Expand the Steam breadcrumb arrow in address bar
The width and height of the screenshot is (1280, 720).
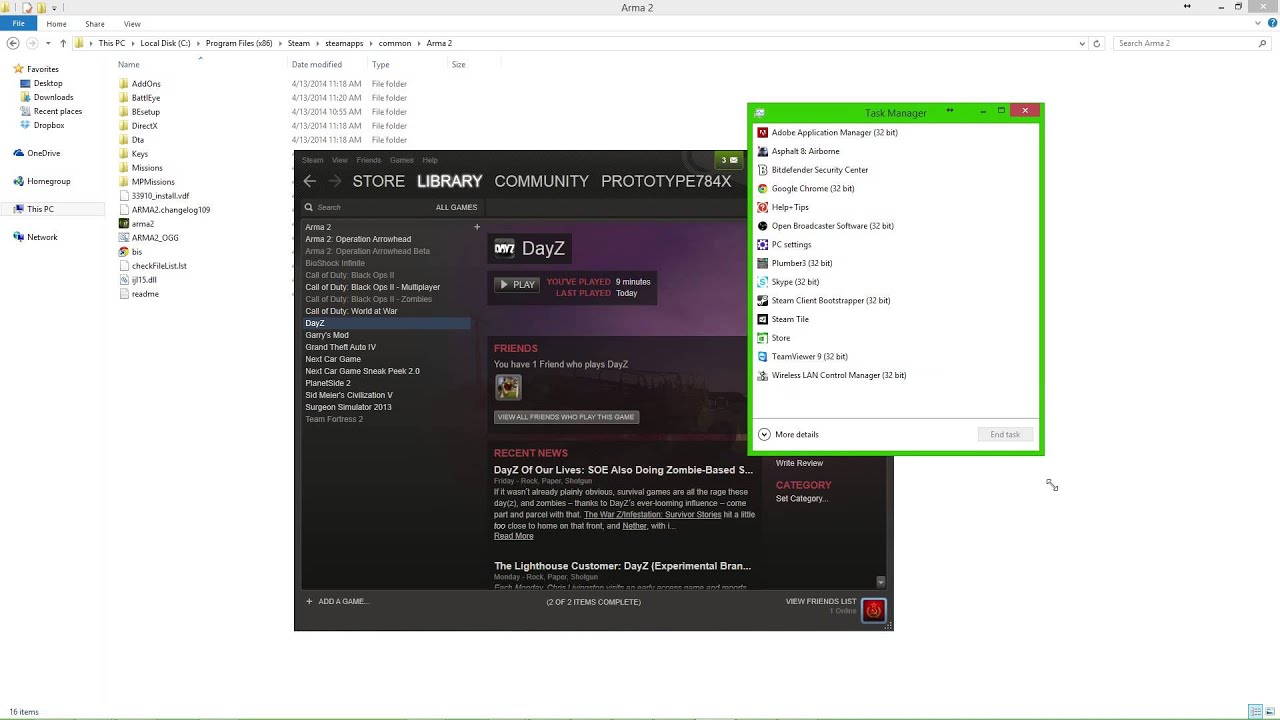[x=317, y=43]
